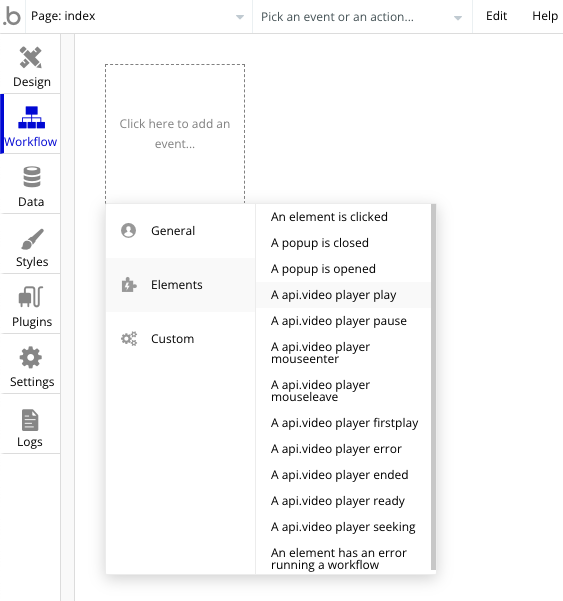Choose An element is clicked event

tap(344, 217)
